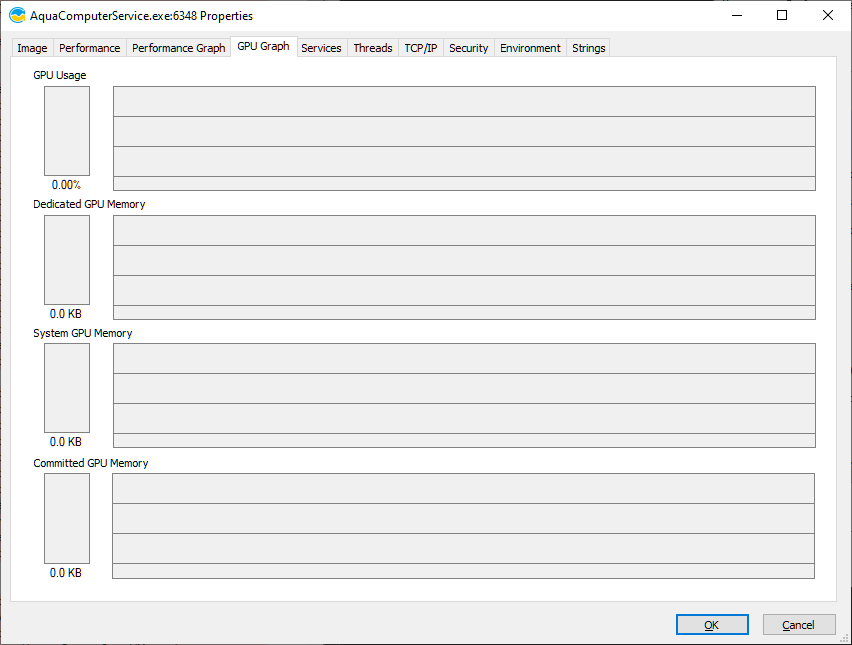
Task: View the Strings tab
Action: coord(588,48)
